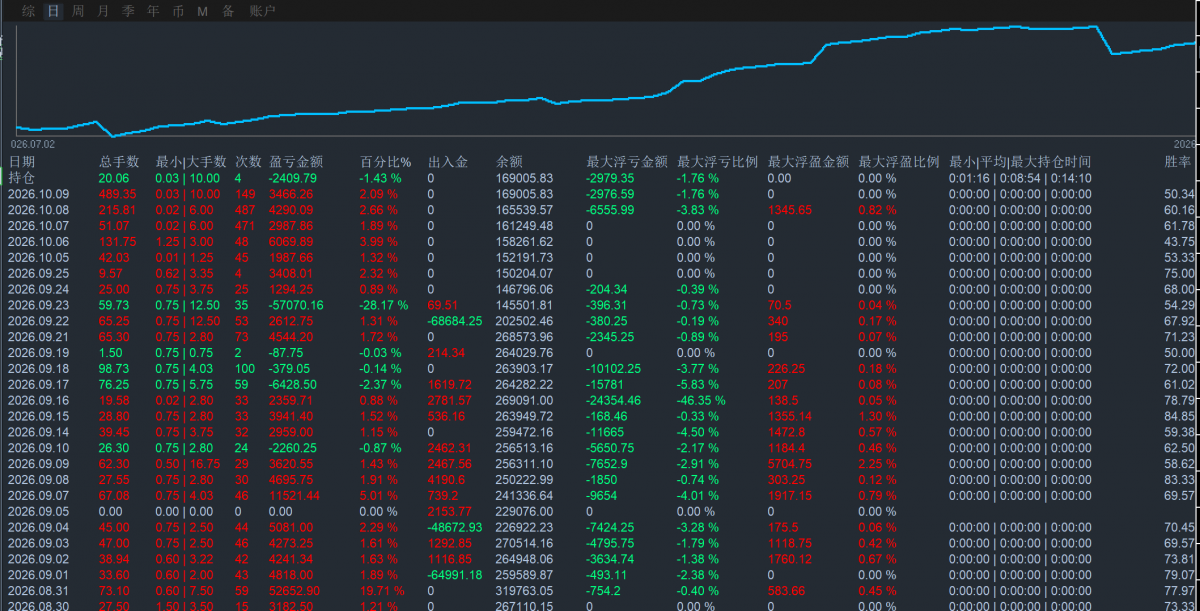Viewport: 1200px width, 611px height.
Task: Open the 账户 account tab
Action: pos(262,11)
